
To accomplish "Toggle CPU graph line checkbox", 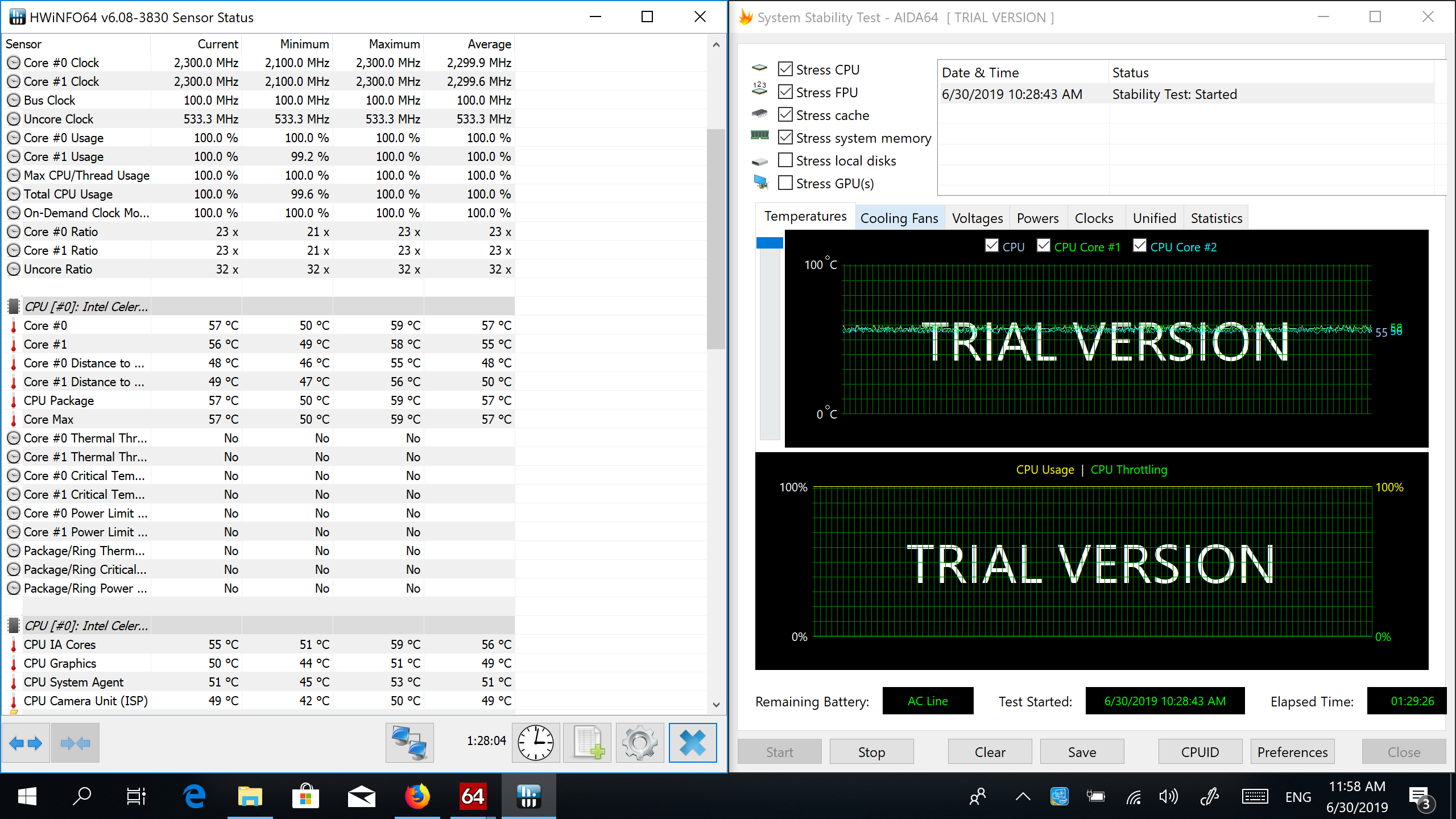I will (992, 246).
